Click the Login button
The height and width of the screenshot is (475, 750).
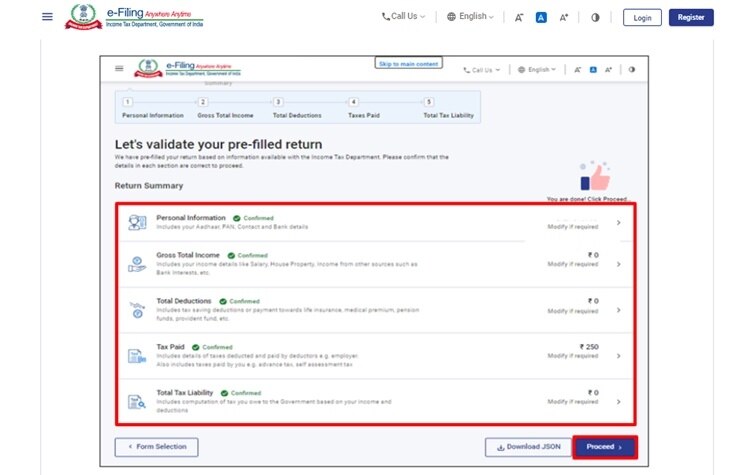coord(642,17)
